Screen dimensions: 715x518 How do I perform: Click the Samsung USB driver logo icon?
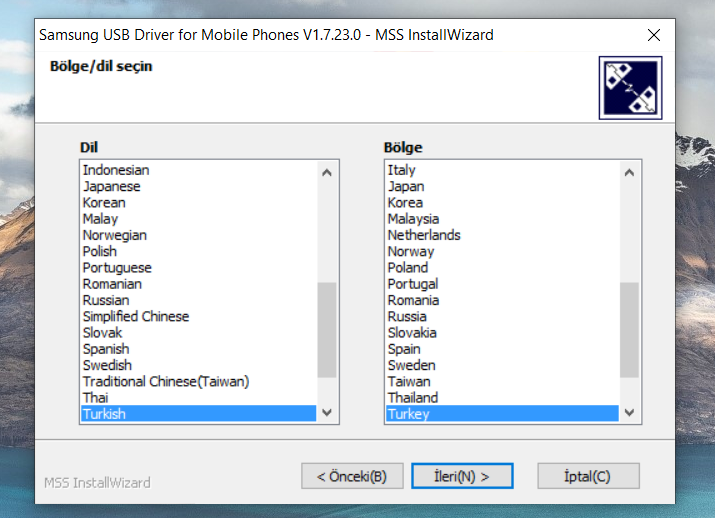coord(630,88)
